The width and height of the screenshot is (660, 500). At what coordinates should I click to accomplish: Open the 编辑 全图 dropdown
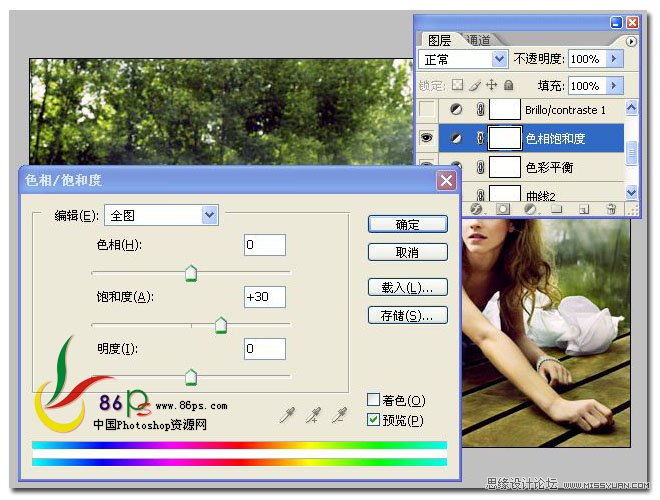tap(209, 215)
